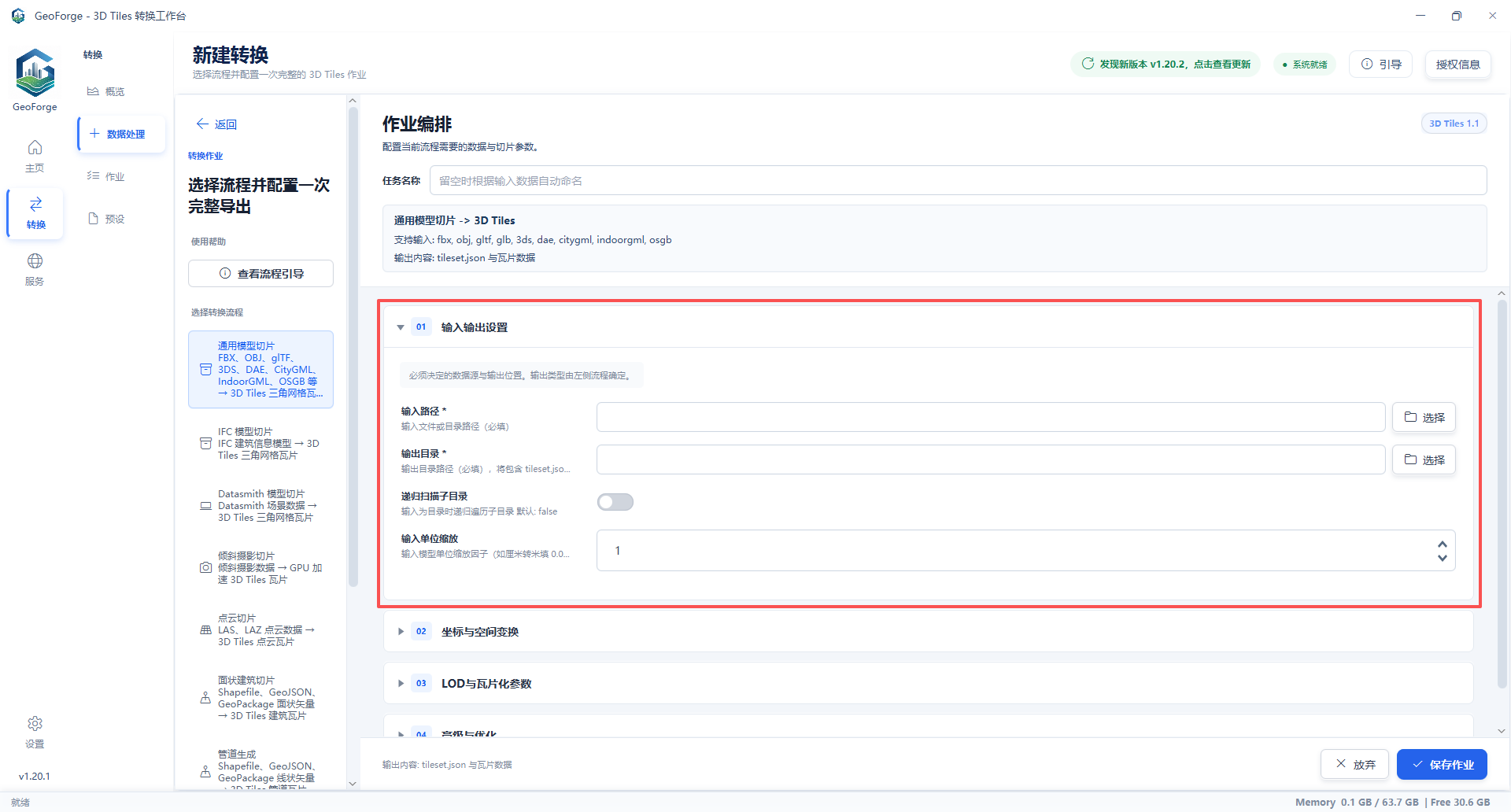Click the 倾斜摄影 camera icon
This screenshot has height=812, width=1511.
pyautogui.click(x=205, y=567)
